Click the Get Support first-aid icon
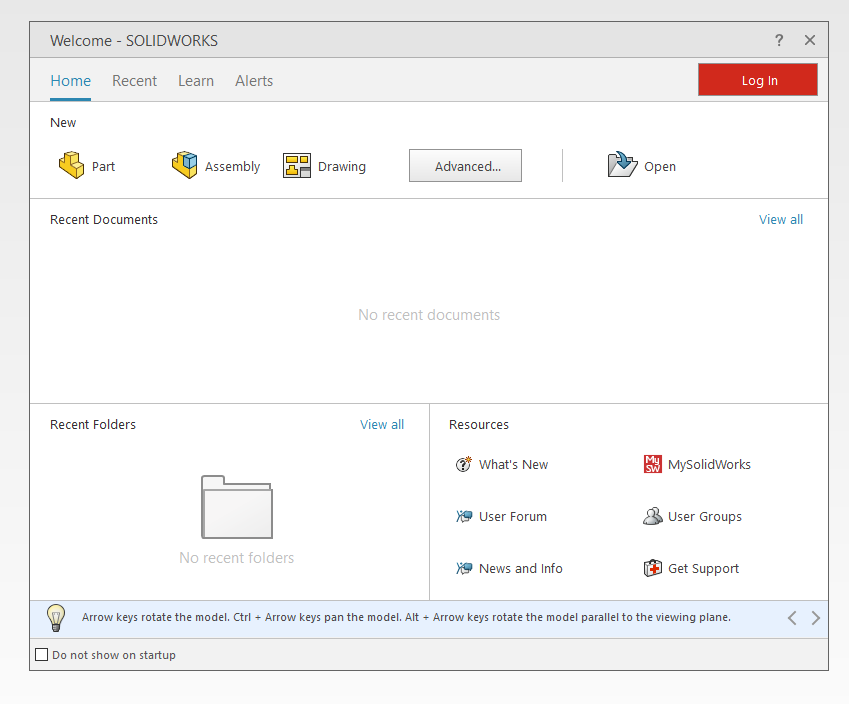Image resolution: width=849 pixels, height=704 pixels. click(x=652, y=568)
